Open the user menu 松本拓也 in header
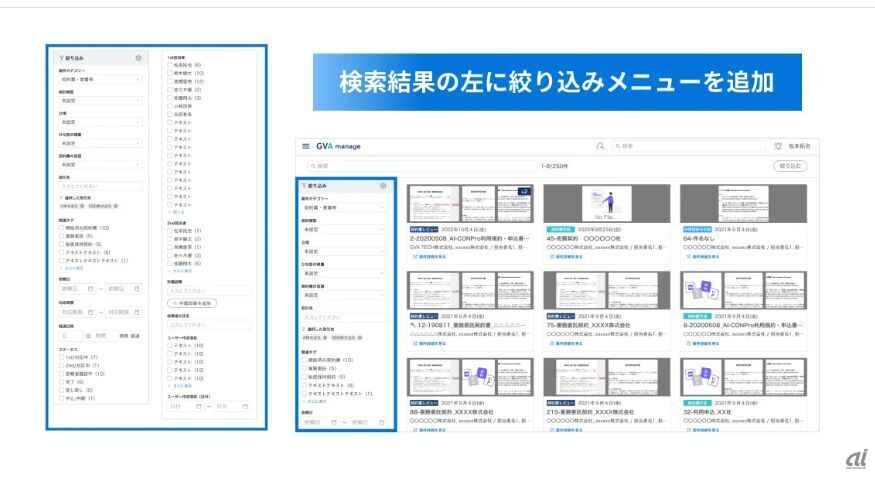875x477 pixels. pyautogui.click(x=799, y=146)
